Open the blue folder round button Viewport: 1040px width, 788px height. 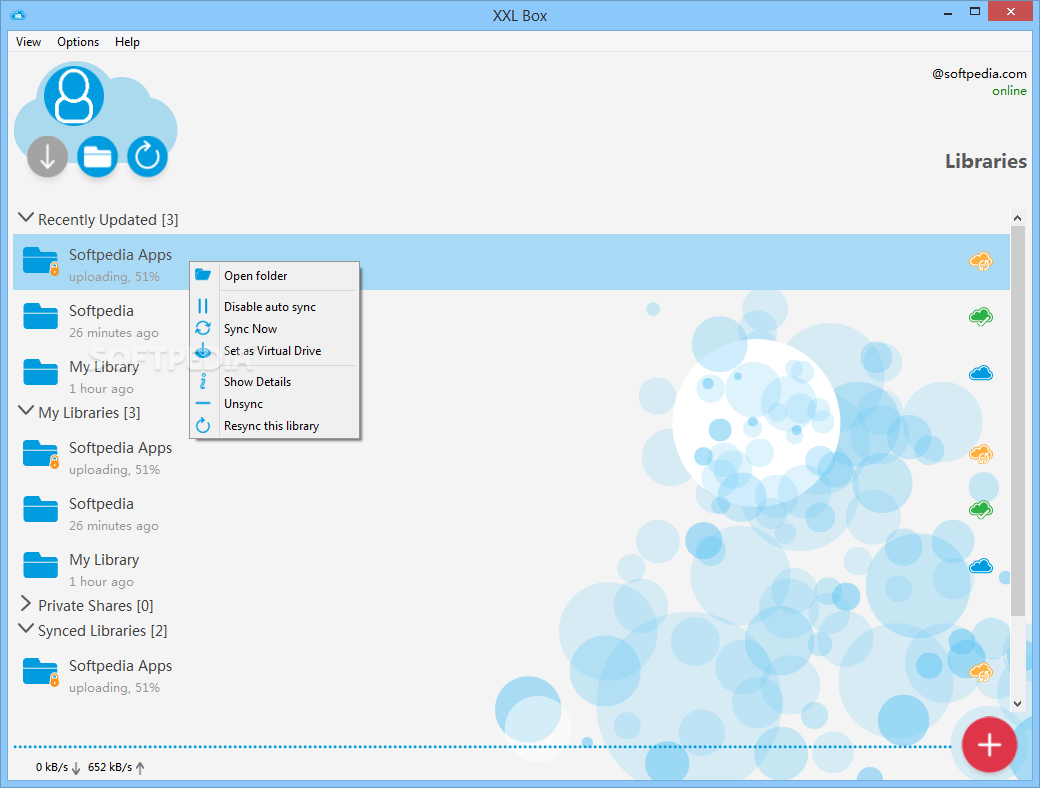(98, 157)
